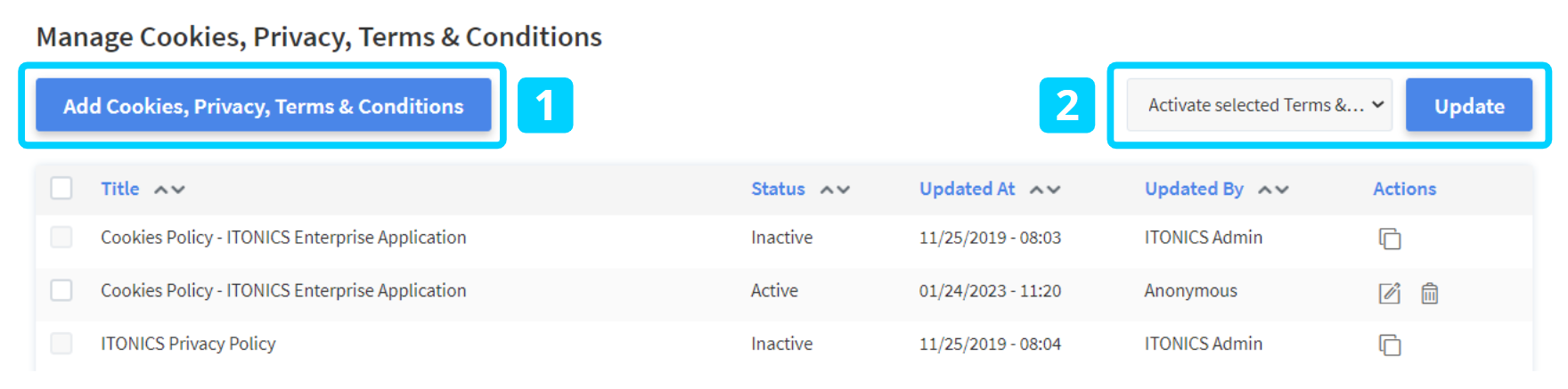Sort table by Title column arrows
1568x389 pixels.
169,190
